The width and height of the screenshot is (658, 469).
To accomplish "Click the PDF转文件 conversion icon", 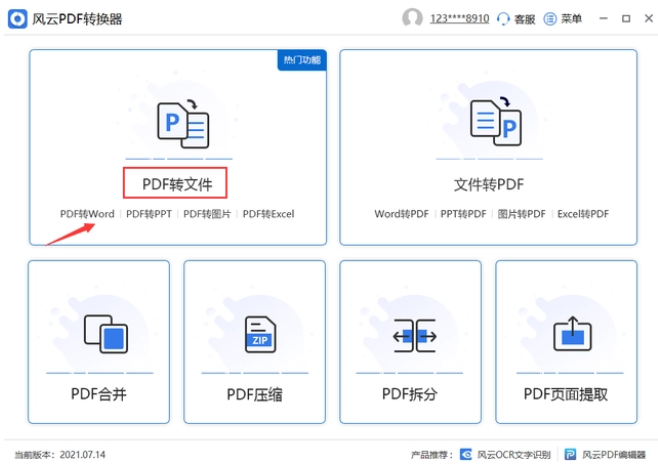I will [183, 124].
